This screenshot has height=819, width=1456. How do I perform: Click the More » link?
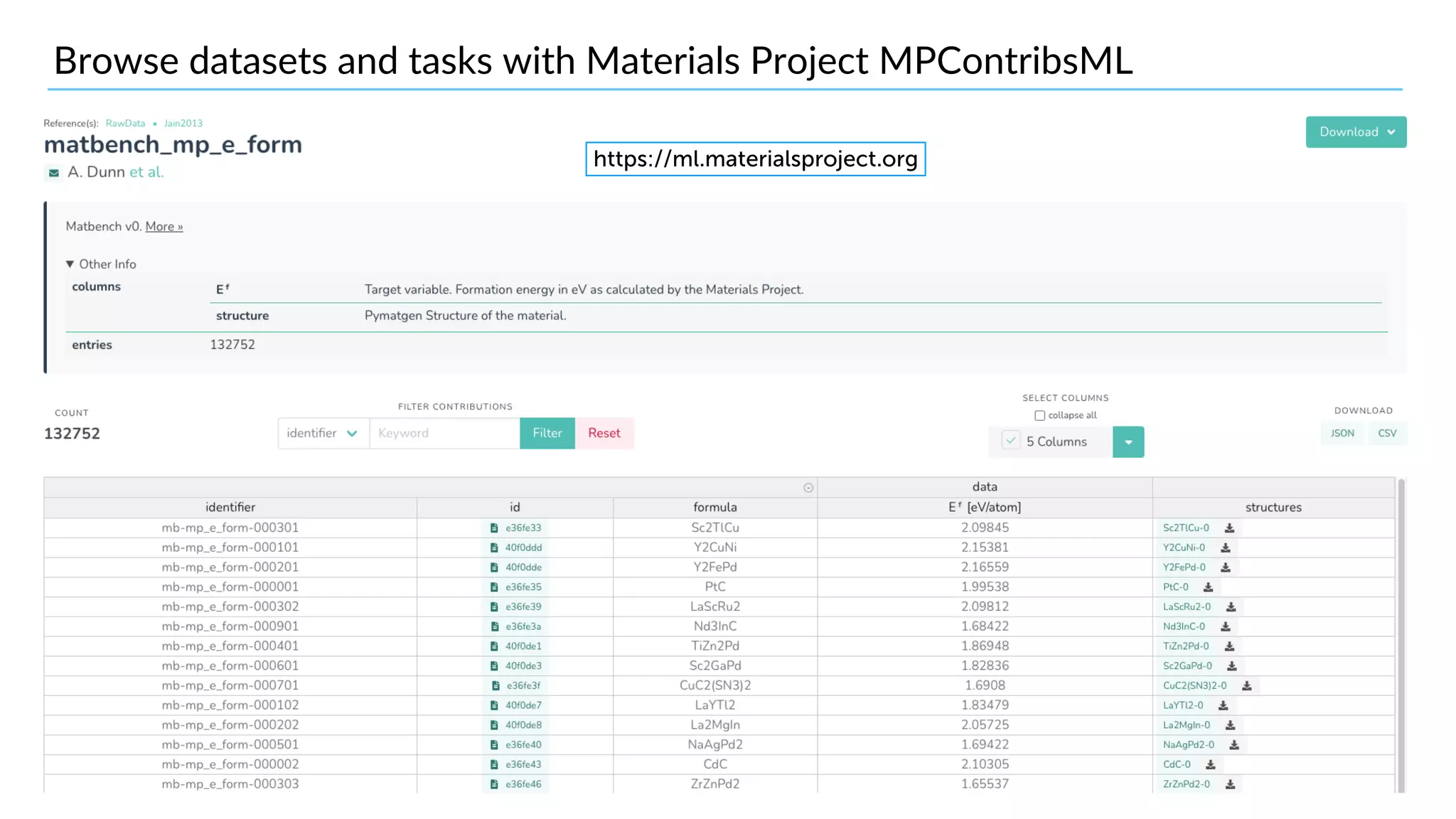coord(164,227)
